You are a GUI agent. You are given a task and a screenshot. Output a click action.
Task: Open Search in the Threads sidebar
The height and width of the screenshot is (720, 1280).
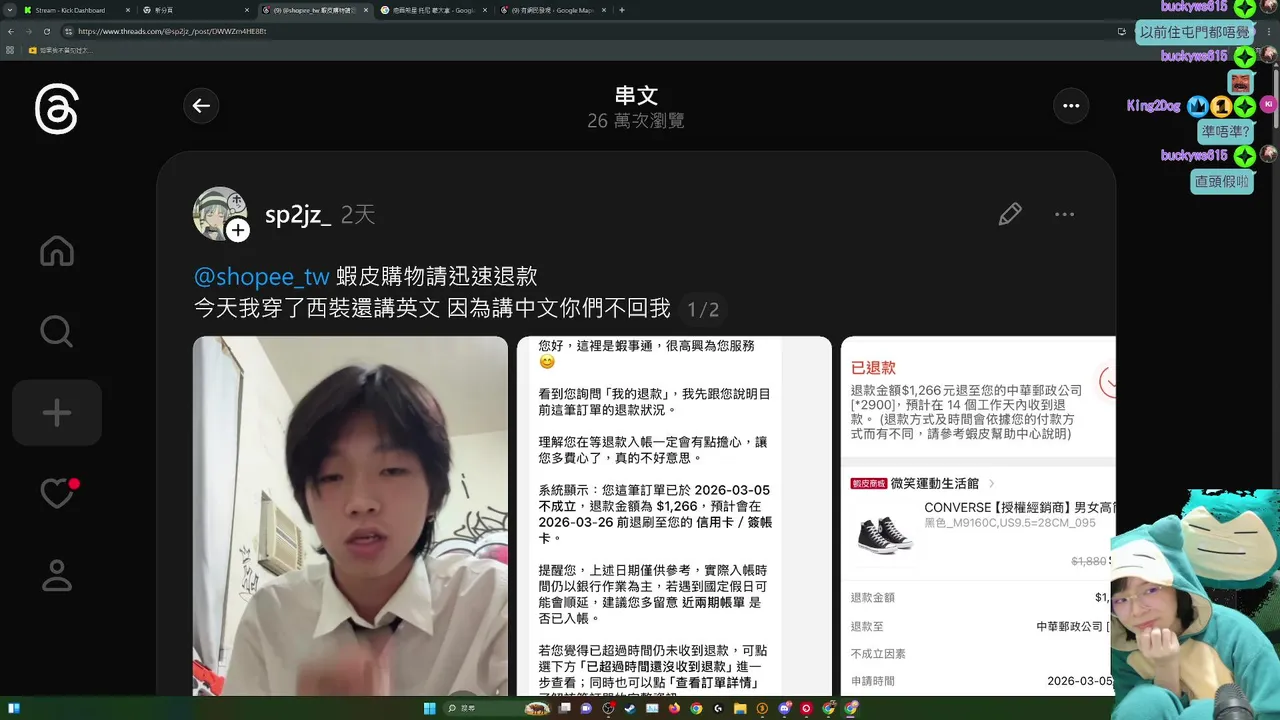click(x=56, y=331)
